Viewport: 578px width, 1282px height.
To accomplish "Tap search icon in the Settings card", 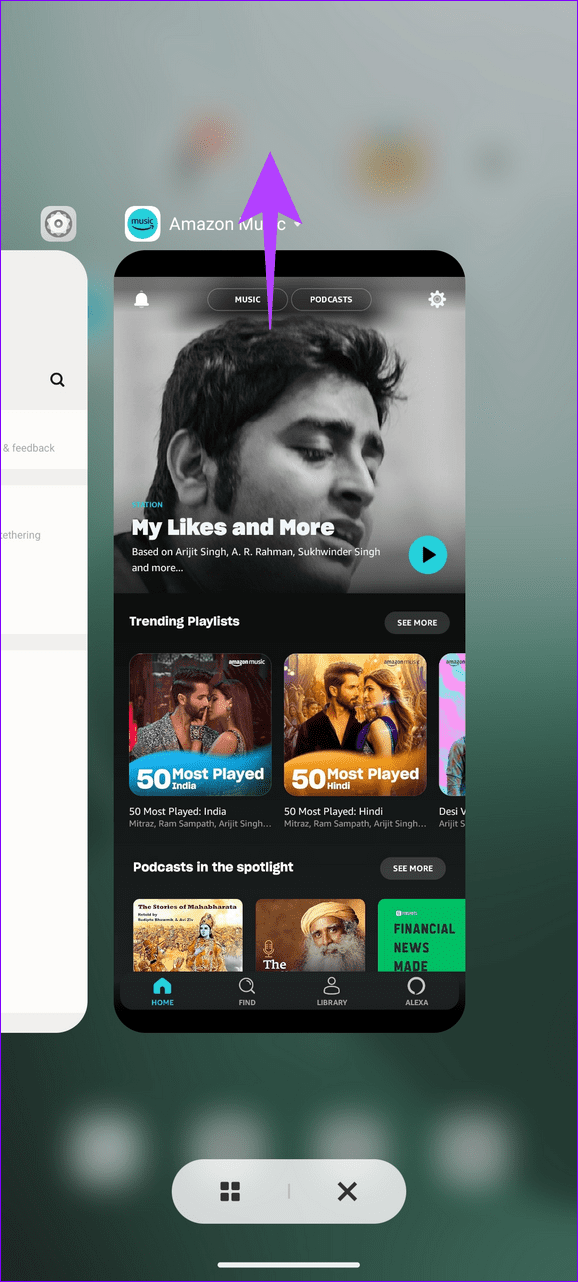I will (x=57, y=380).
